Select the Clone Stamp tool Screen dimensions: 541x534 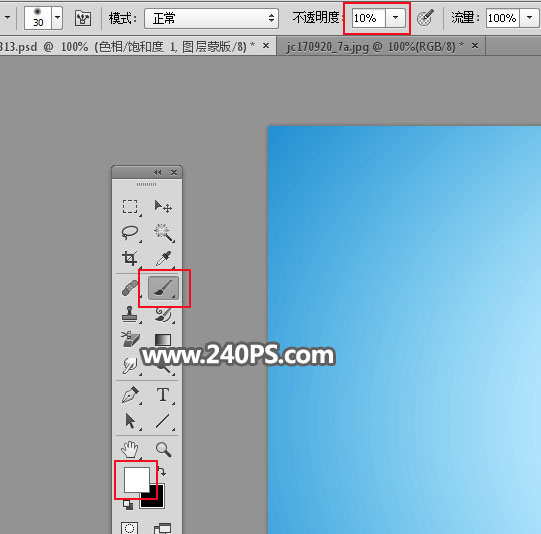[x=130, y=314]
